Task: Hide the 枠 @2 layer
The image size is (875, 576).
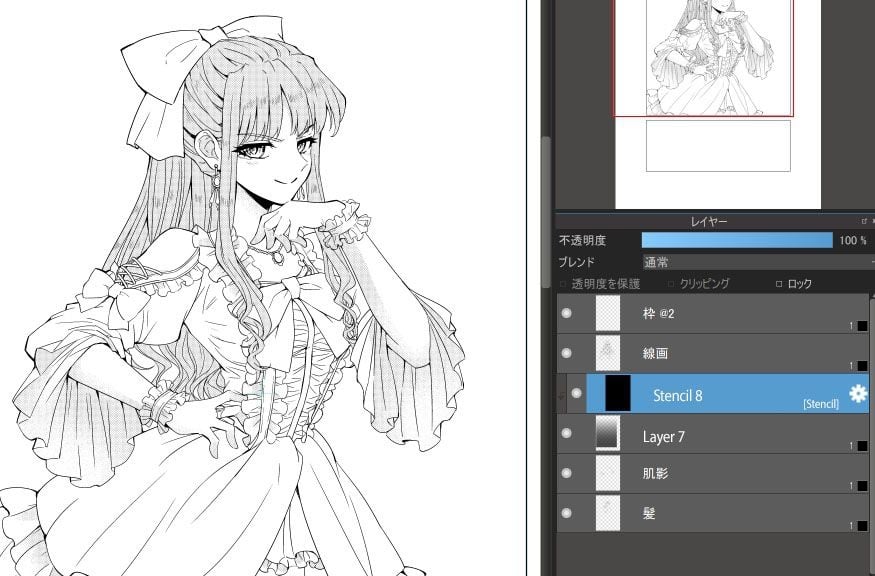Action: pos(566,313)
